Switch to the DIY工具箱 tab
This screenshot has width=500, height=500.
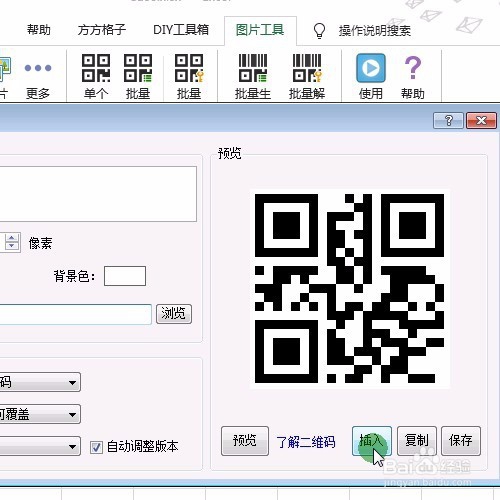point(181,30)
